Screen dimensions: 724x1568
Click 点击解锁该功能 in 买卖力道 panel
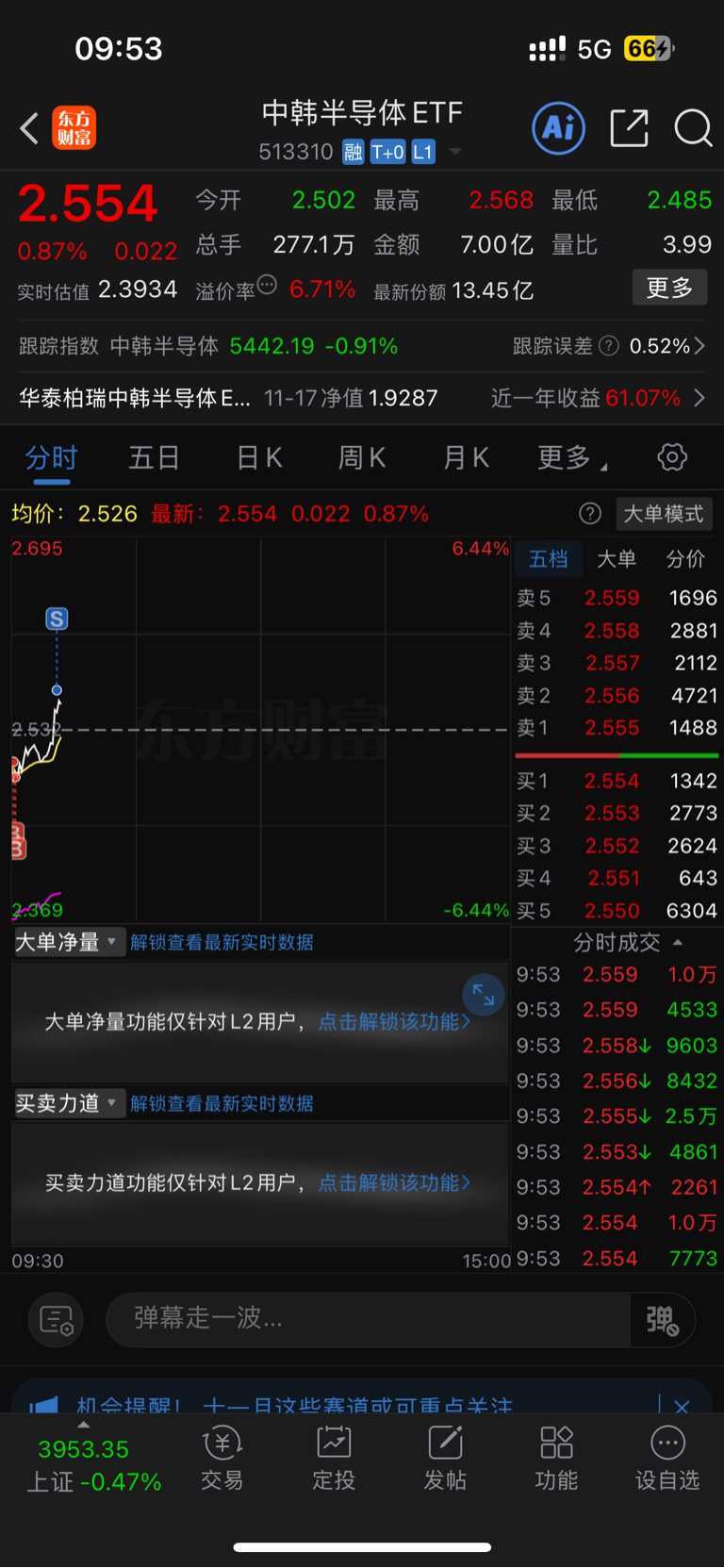point(394,1182)
